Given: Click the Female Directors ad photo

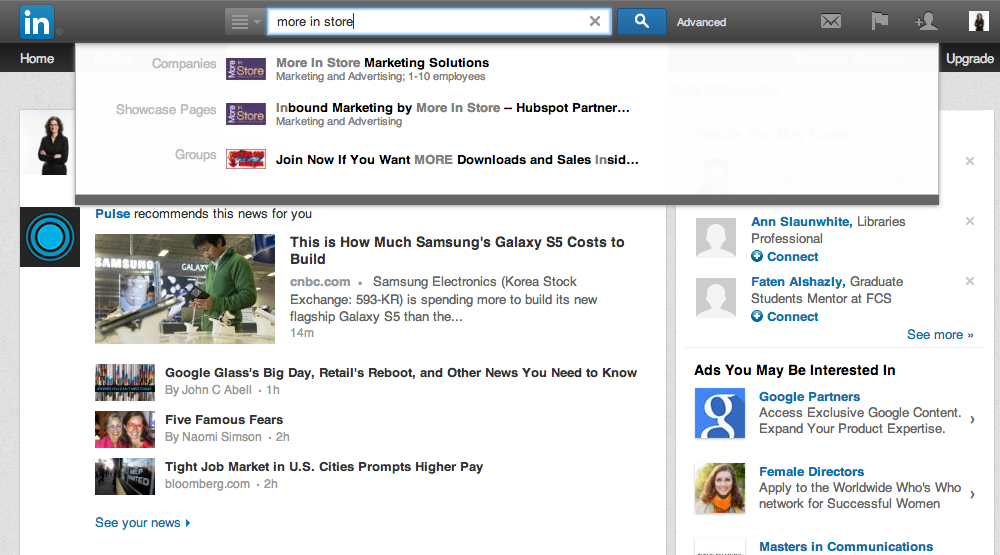Looking at the screenshot, I should tap(719, 488).
